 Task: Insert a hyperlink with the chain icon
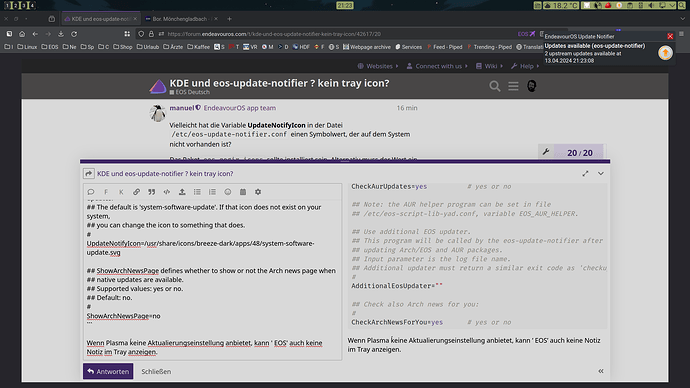tap(136, 192)
